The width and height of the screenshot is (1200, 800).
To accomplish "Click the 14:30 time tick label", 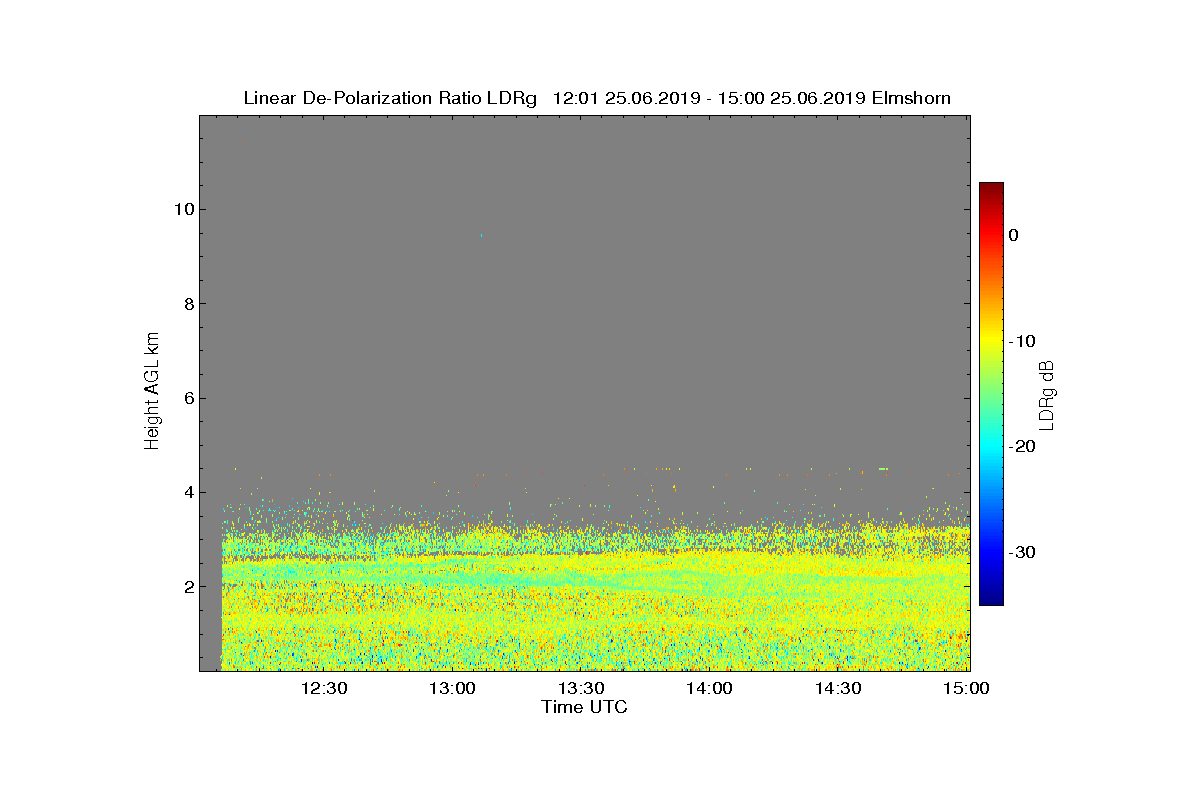I will coord(838,688).
